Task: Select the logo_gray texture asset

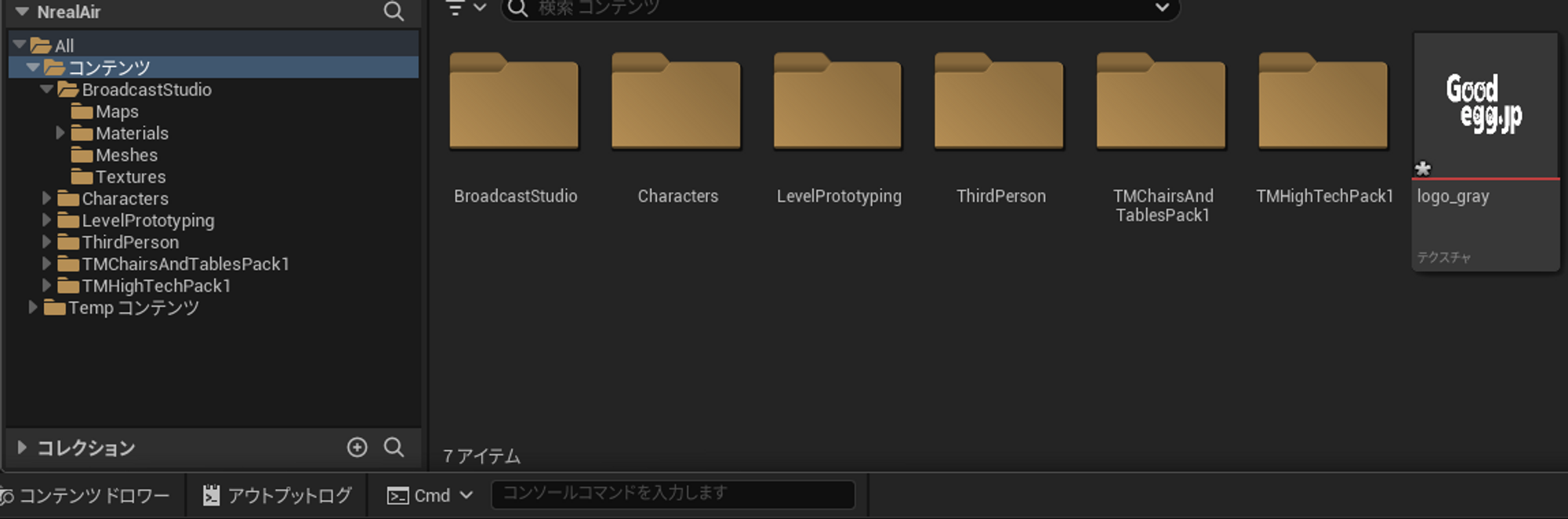Action: tap(1486, 152)
